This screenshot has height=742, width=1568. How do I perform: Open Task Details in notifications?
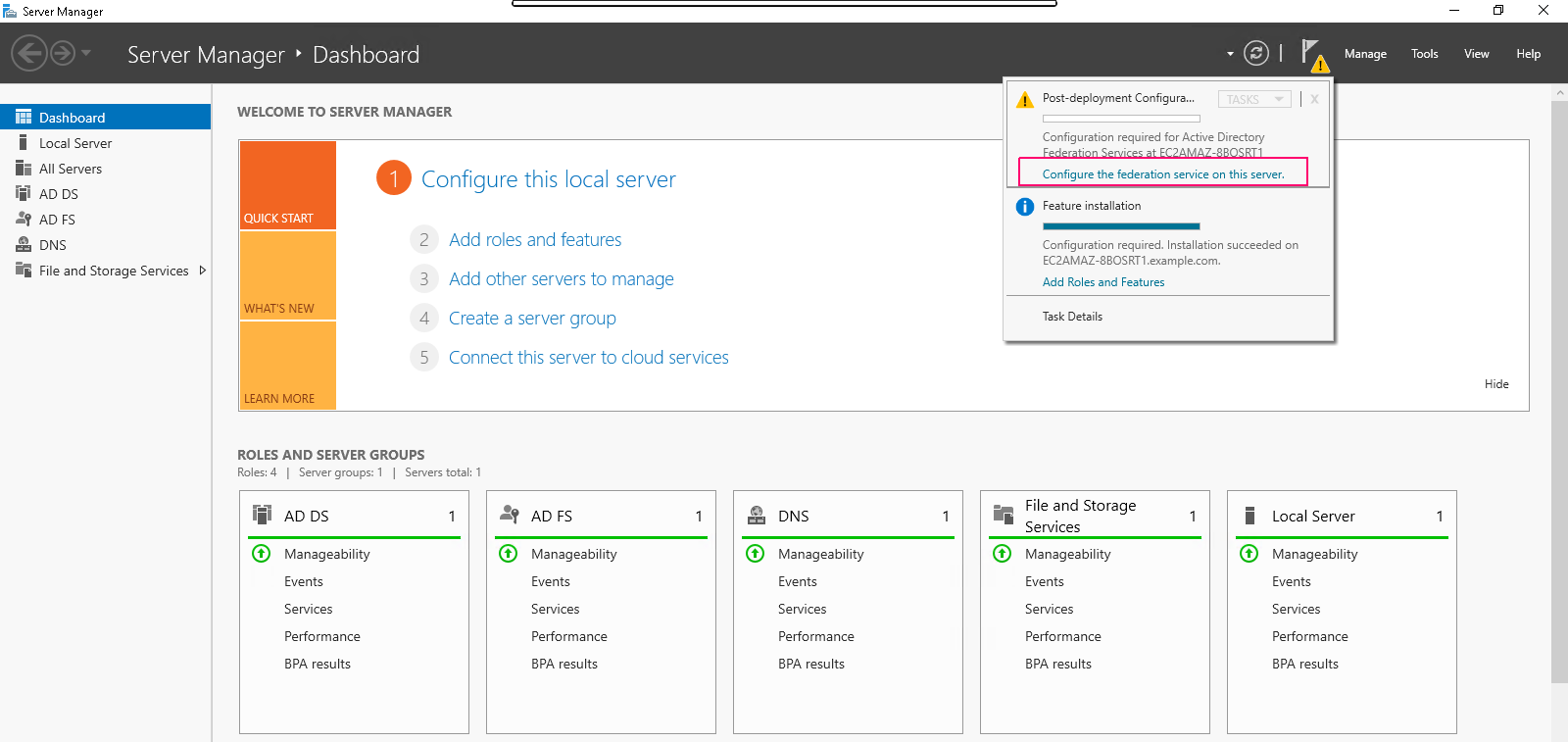pyautogui.click(x=1072, y=317)
